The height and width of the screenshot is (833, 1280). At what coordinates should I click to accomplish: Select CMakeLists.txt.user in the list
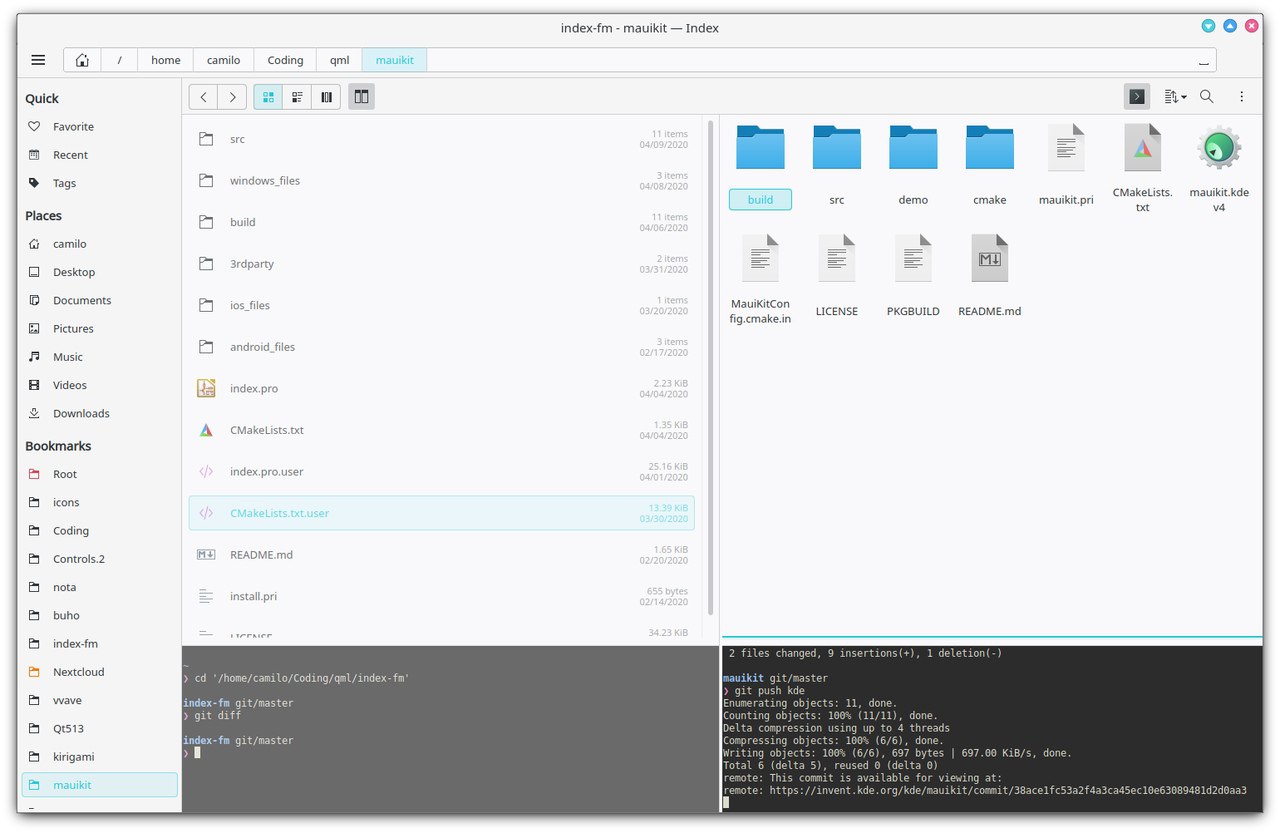tap(441, 513)
